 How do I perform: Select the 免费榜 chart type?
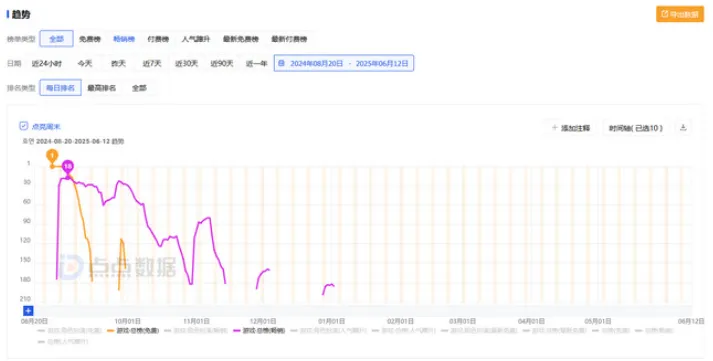click(x=90, y=39)
